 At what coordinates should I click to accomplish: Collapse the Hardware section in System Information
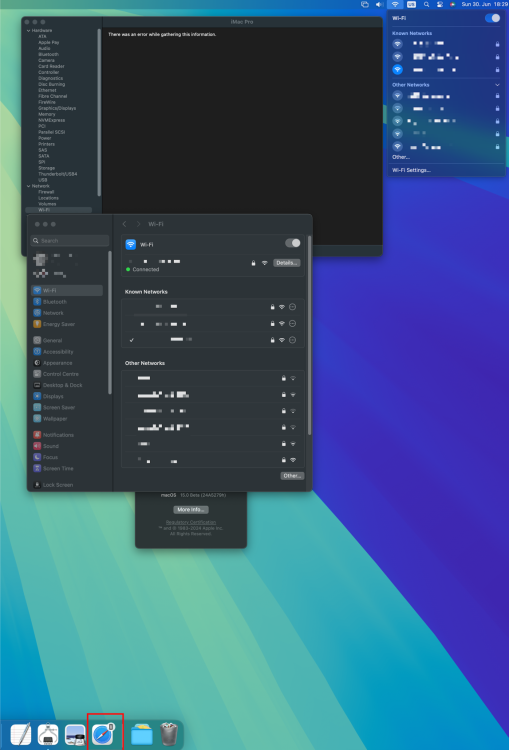[x=28, y=31]
